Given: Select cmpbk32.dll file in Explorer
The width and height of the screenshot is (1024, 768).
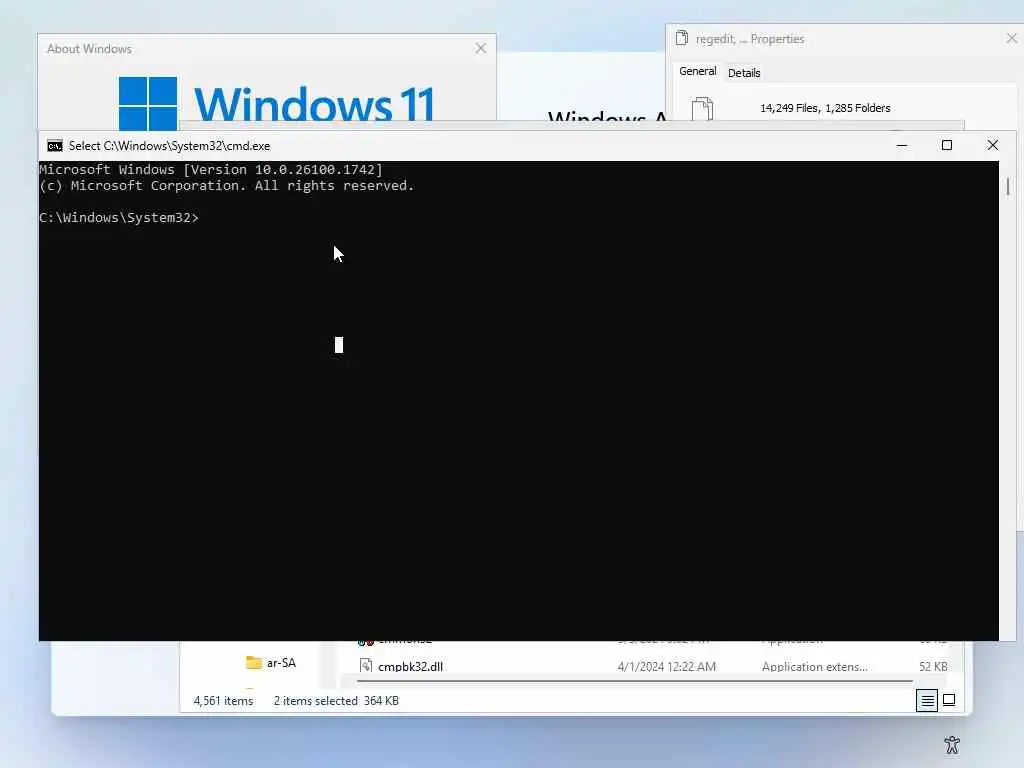Looking at the screenshot, I should pyautogui.click(x=411, y=666).
